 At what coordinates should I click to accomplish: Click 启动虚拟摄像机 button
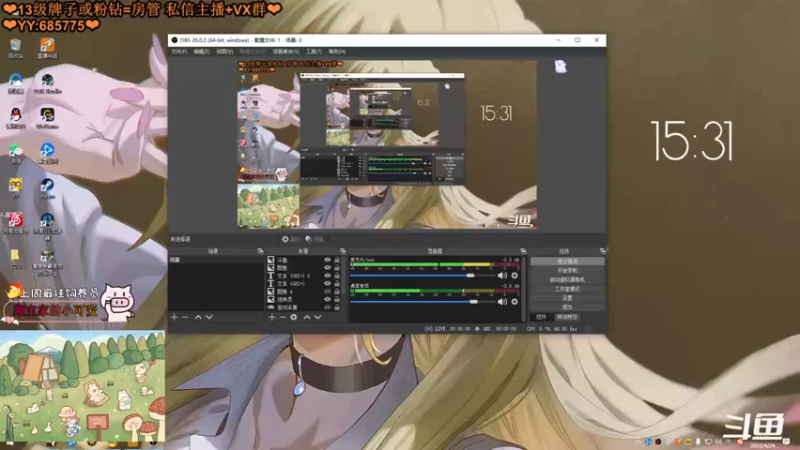click(567, 280)
